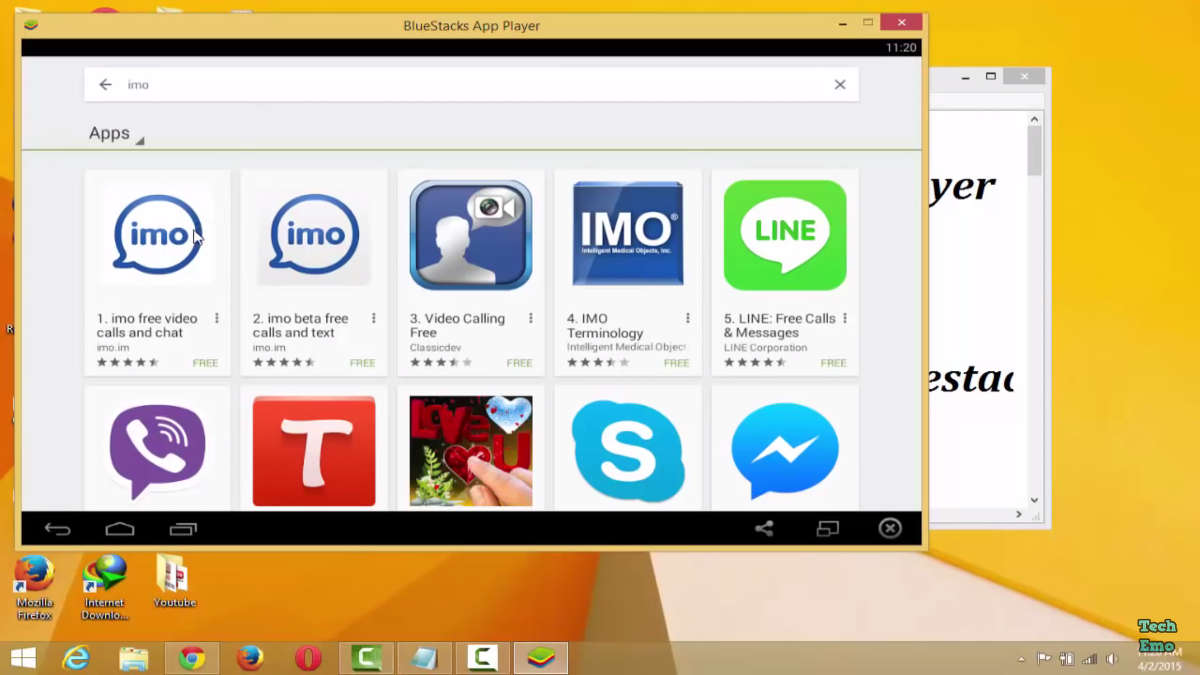
Task: Launch Opera from the taskbar
Action: [308, 658]
